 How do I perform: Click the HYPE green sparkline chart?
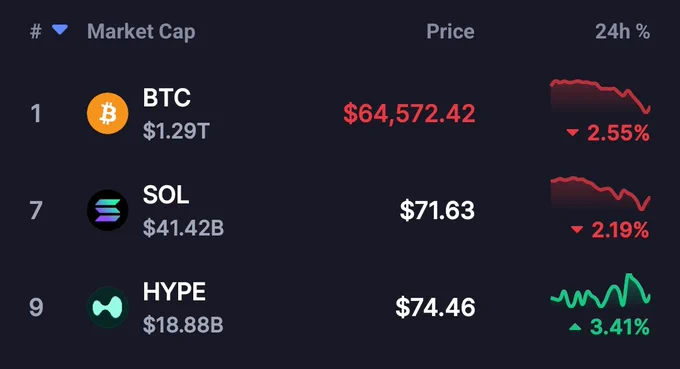[x=601, y=291]
